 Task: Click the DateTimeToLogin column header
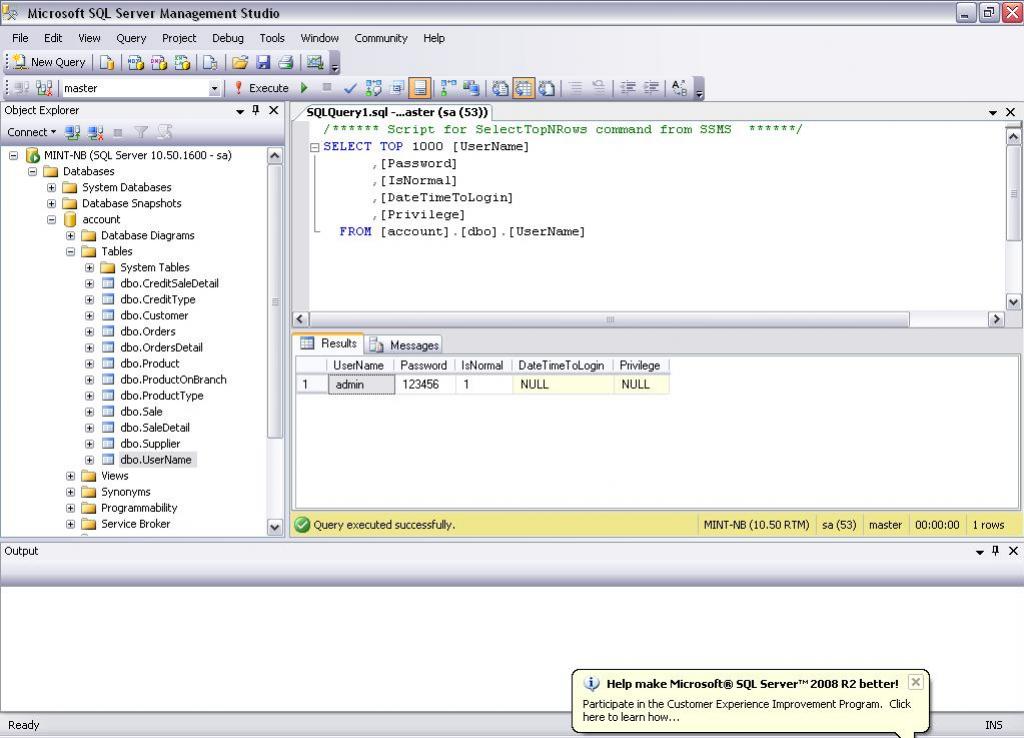(x=562, y=366)
